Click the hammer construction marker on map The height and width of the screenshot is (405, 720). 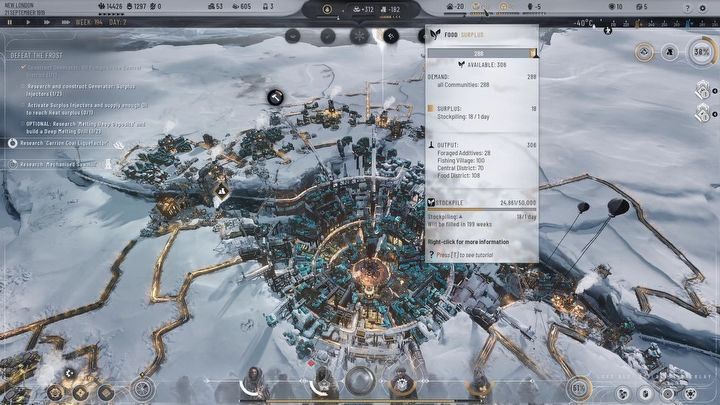click(x=276, y=97)
